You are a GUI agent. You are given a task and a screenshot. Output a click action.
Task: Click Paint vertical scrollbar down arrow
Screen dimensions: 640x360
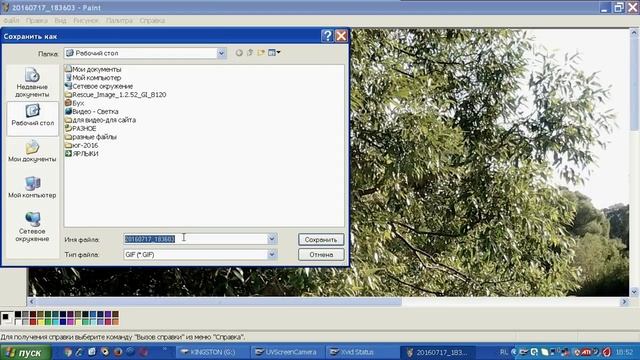pos(634,291)
